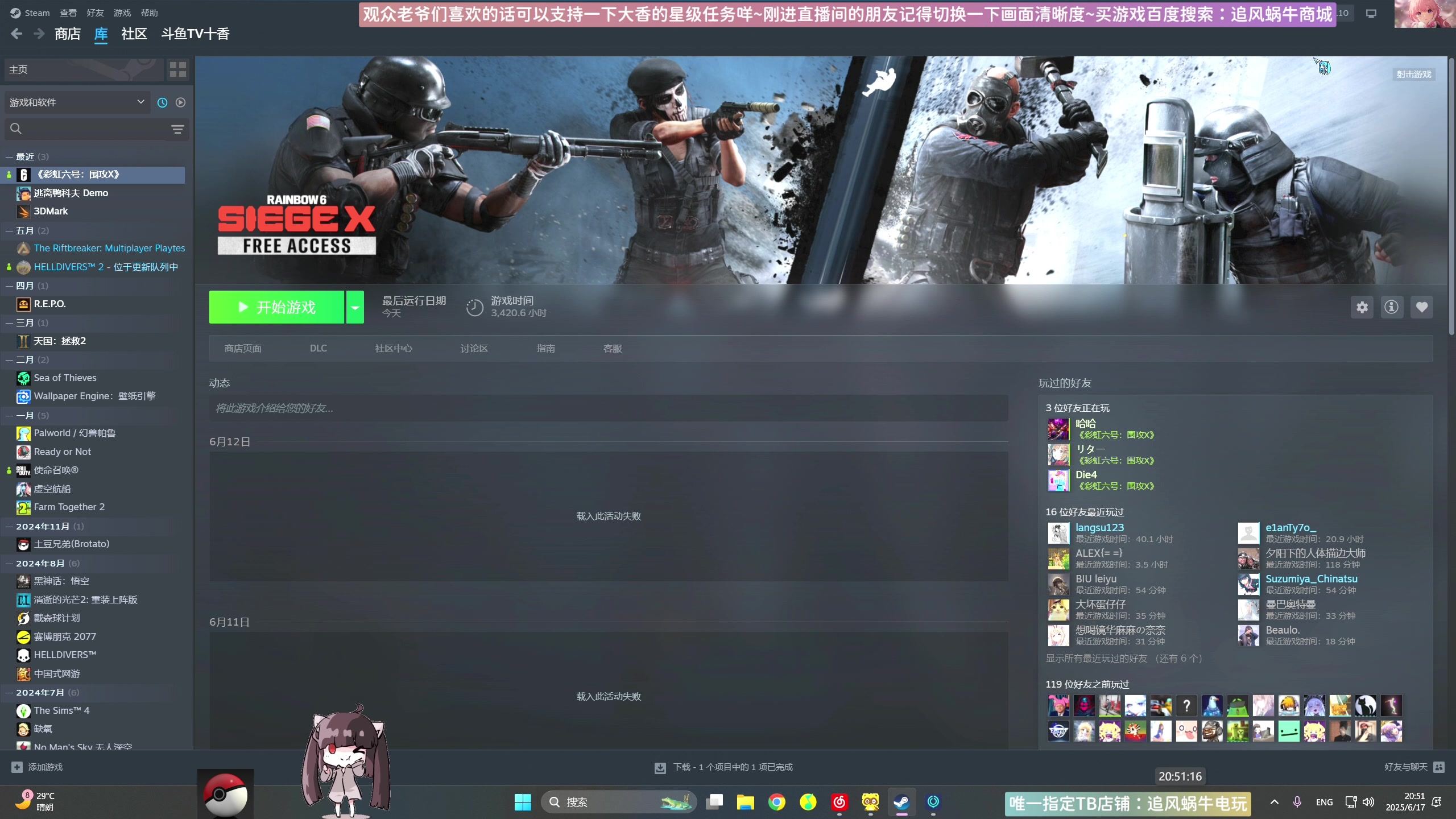Select HELLDIVERS 2 in library list
Screen dimensions: 1456x819
click(x=94, y=267)
